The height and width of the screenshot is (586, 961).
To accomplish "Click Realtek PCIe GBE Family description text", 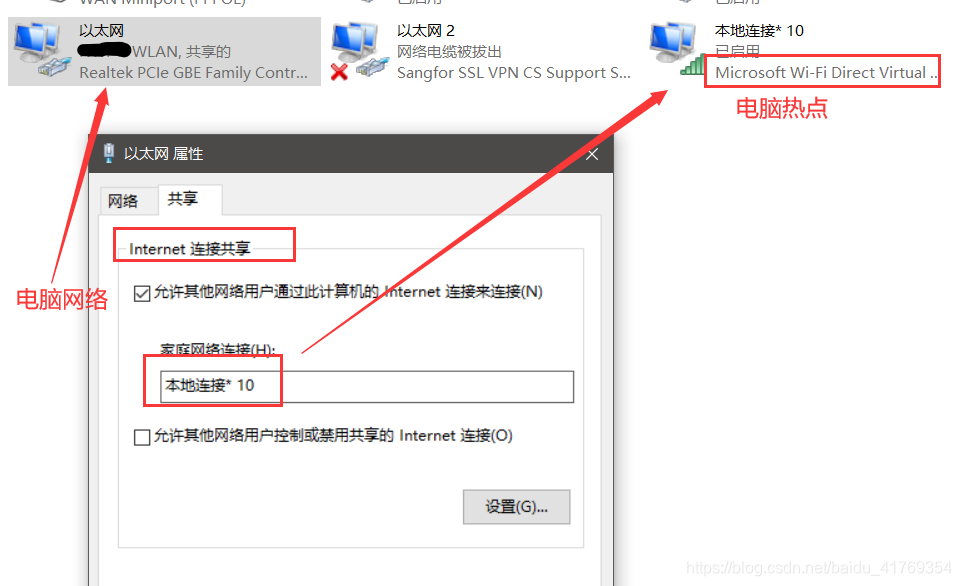I will pyautogui.click(x=194, y=72).
